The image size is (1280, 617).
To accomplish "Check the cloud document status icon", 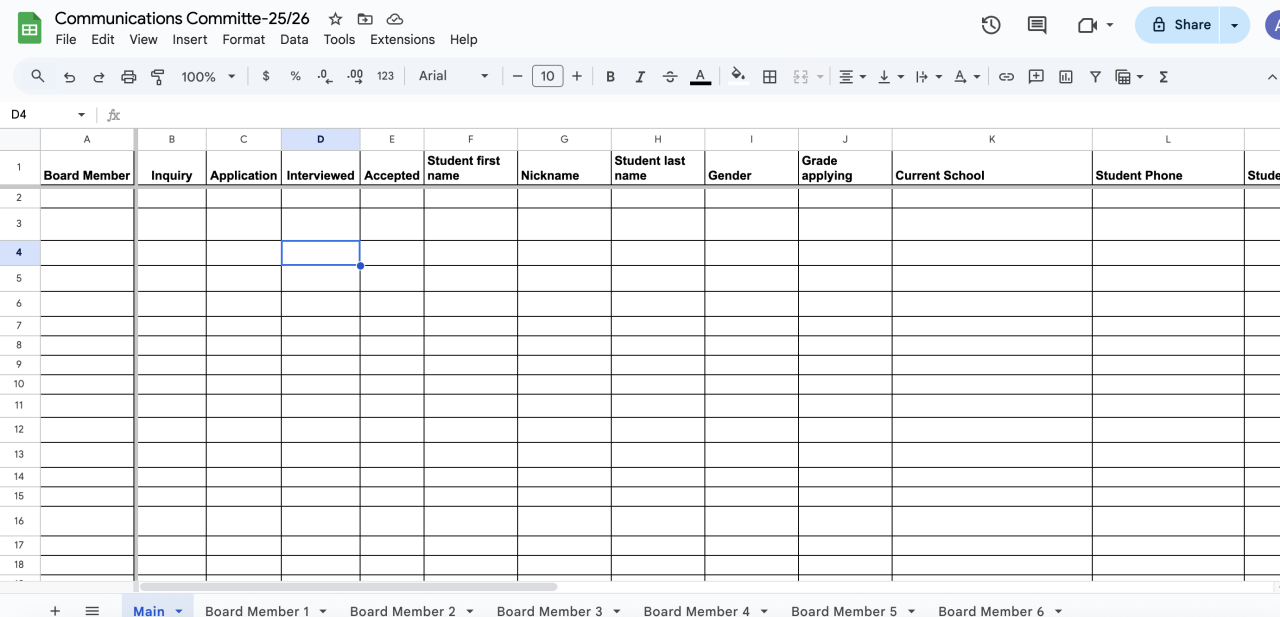I will click(x=395, y=19).
